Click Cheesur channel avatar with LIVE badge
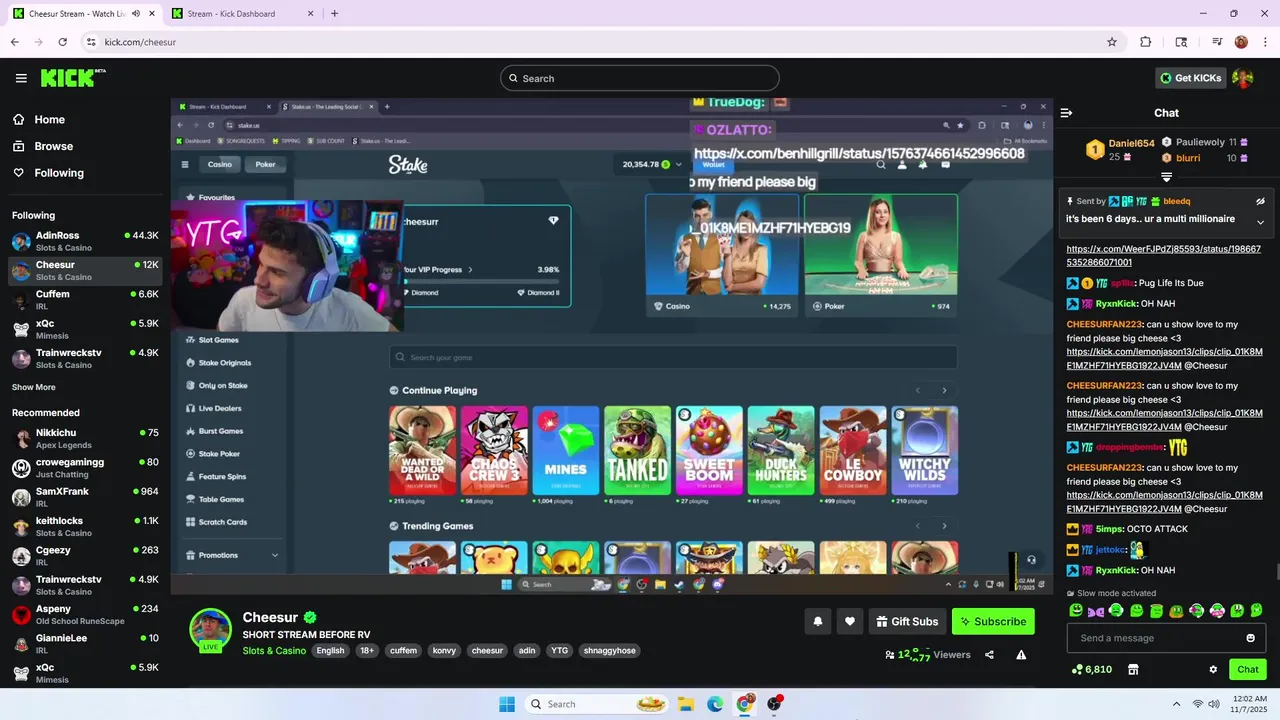The height and width of the screenshot is (720, 1280). click(x=211, y=630)
